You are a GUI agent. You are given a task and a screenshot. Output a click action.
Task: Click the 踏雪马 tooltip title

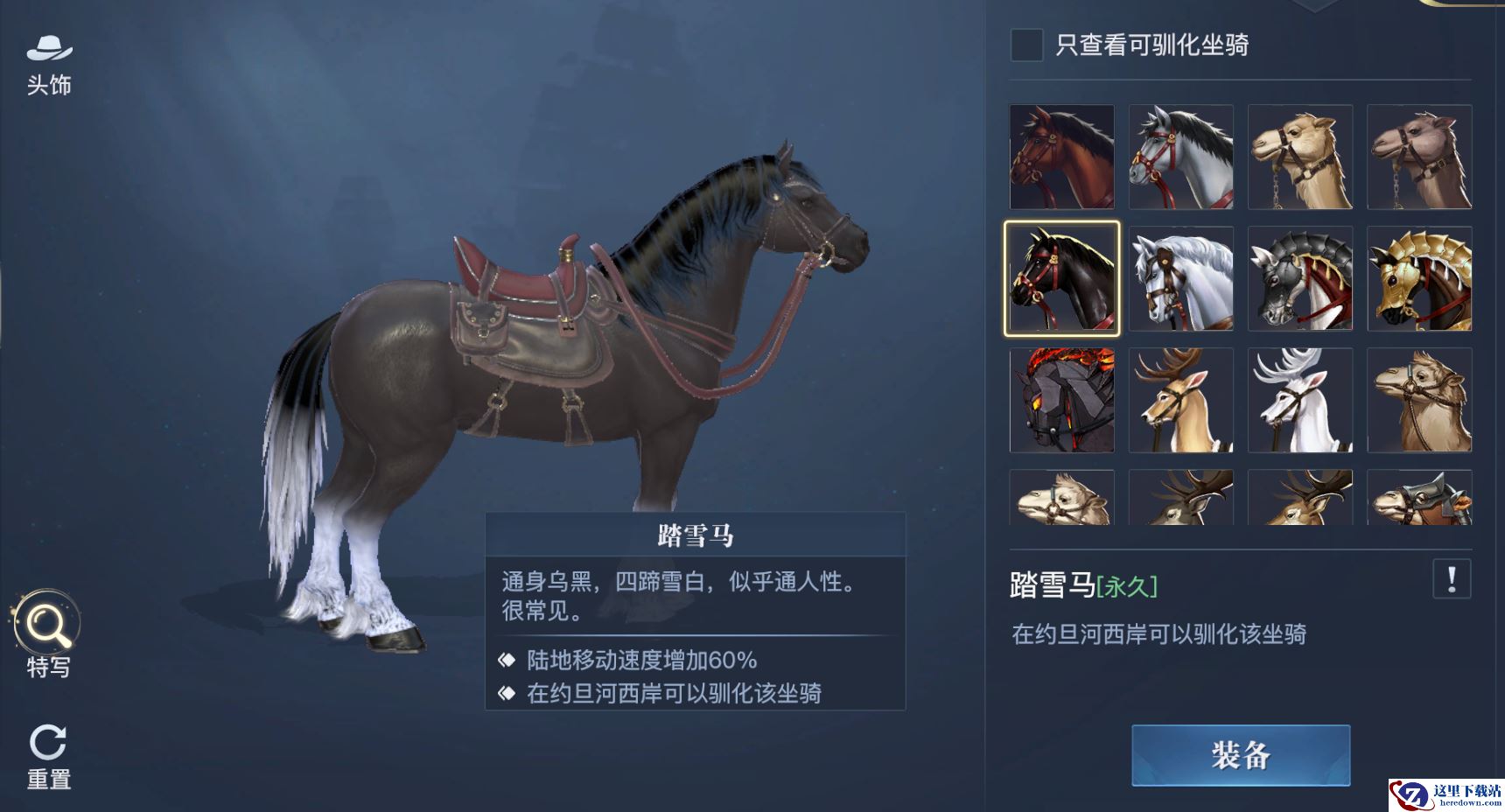[696, 535]
